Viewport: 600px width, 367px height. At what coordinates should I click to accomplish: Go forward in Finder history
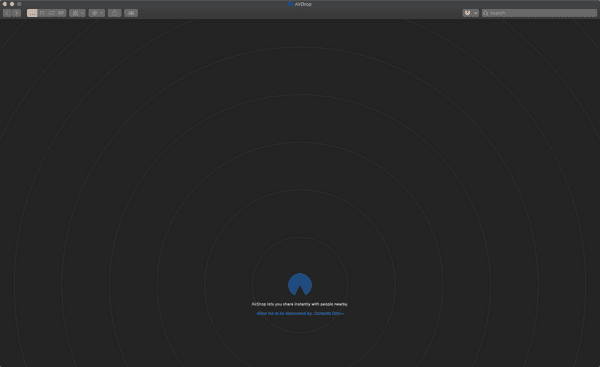point(16,13)
